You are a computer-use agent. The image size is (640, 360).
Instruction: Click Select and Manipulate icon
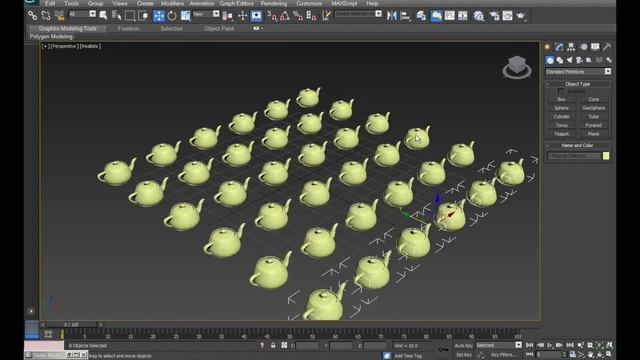(242, 16)
